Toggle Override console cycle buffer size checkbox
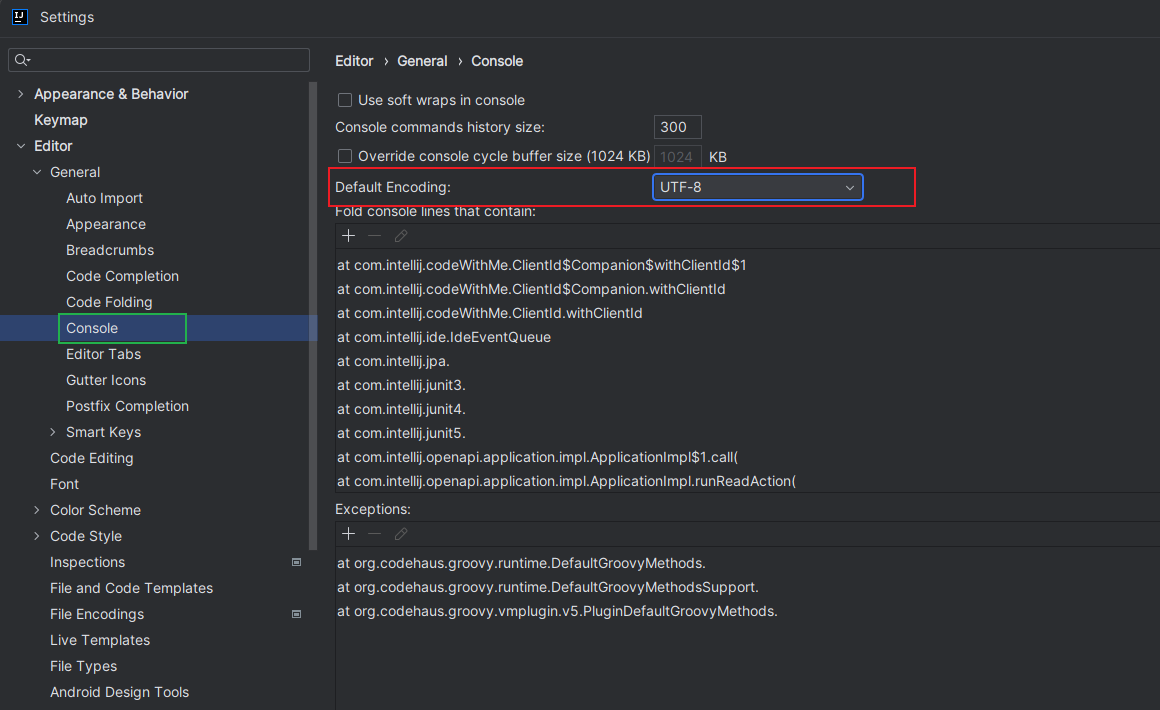This screenshot has height=710, width=1160. 345,156
